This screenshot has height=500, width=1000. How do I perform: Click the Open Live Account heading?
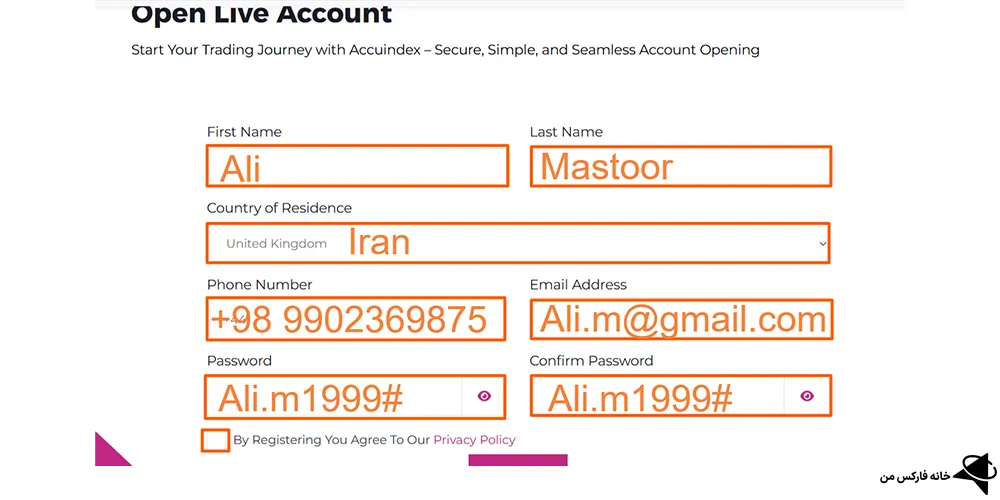click(x=261, y=15)
